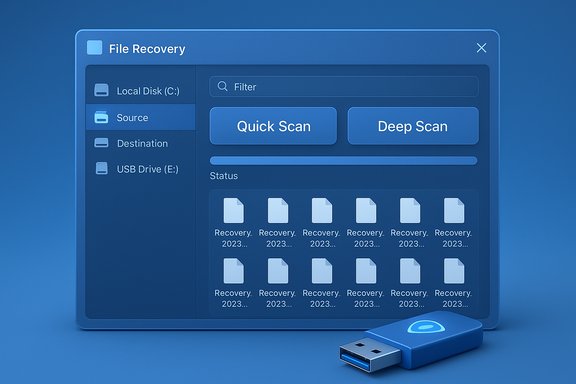This screenshot has height=384, width=576.
Task: Start a Quick Scan
Action: tap(273, 126)
